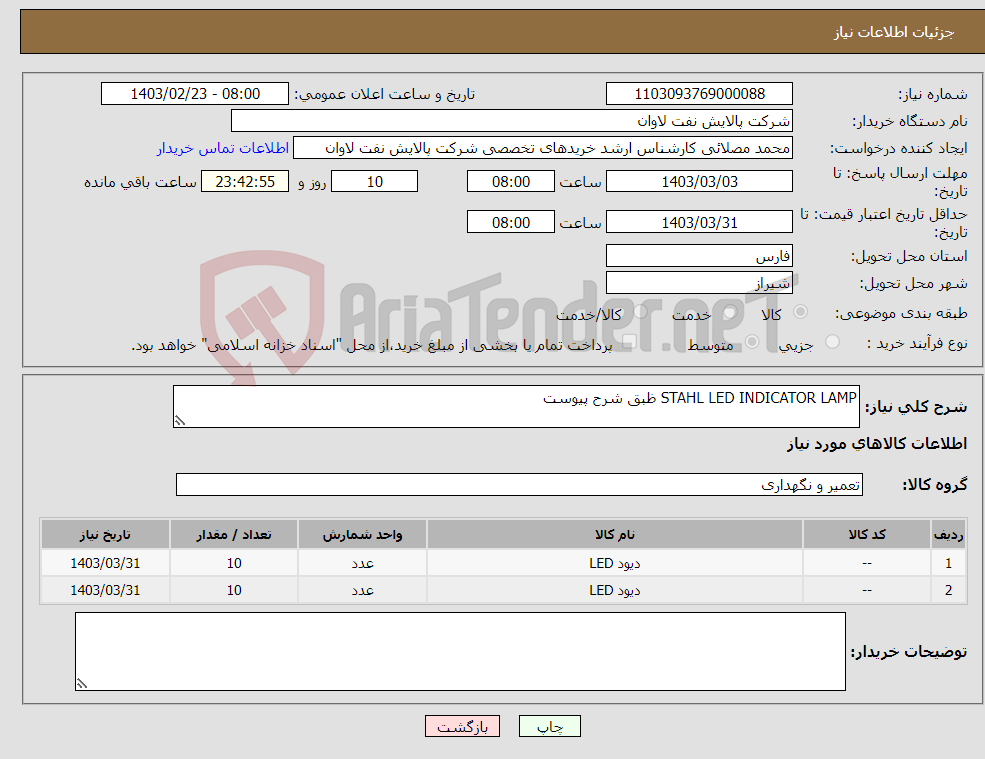Click the general description textarea STAHL LED INDICATOR LAMP
This screenshot has width=985, height=759.
(x=516, y=407)
